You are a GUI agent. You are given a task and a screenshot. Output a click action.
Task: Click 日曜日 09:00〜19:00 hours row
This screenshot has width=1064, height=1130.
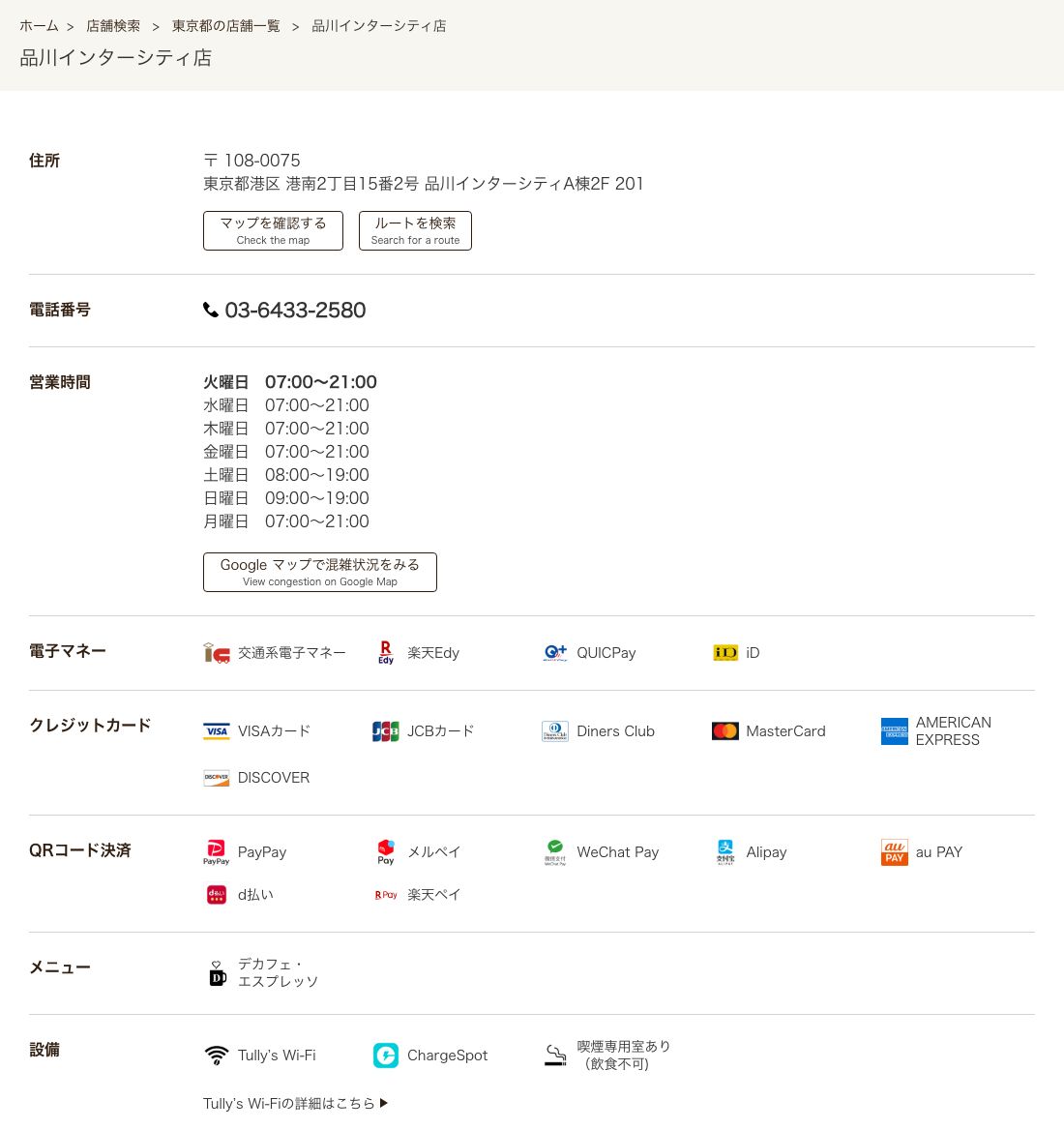286,498
